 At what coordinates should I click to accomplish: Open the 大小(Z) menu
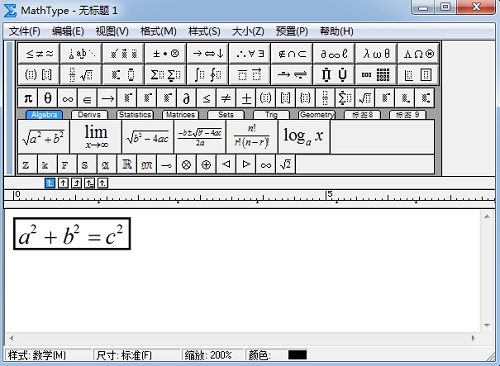pos(248,31)
